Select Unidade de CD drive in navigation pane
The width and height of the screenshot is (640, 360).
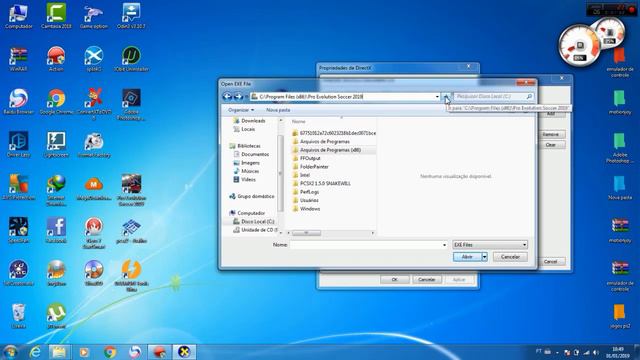[255, 230]
